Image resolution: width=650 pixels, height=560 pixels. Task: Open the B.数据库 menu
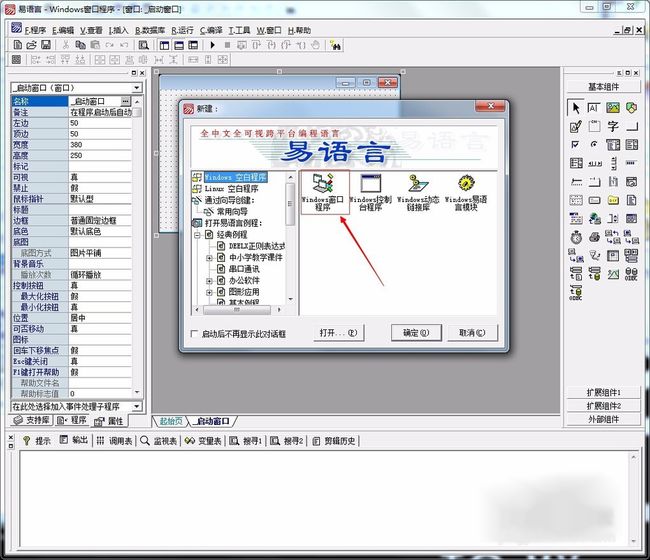pyautogui.click(x=150, y=30)
